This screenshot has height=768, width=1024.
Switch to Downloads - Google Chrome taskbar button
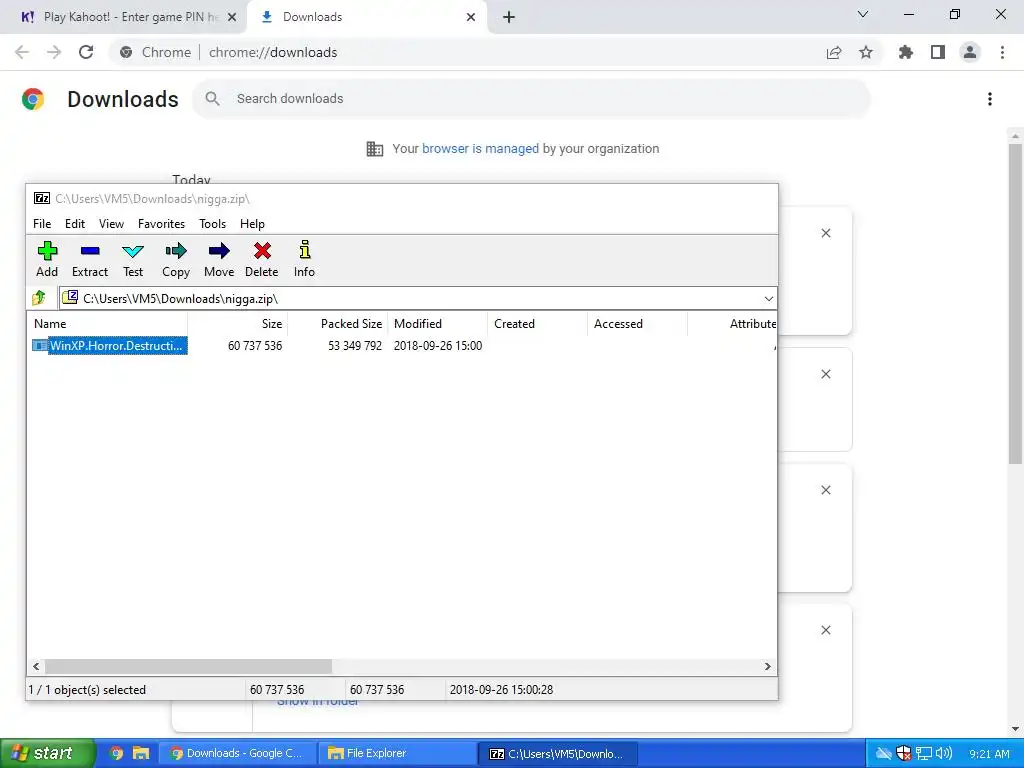coord(237,753)
